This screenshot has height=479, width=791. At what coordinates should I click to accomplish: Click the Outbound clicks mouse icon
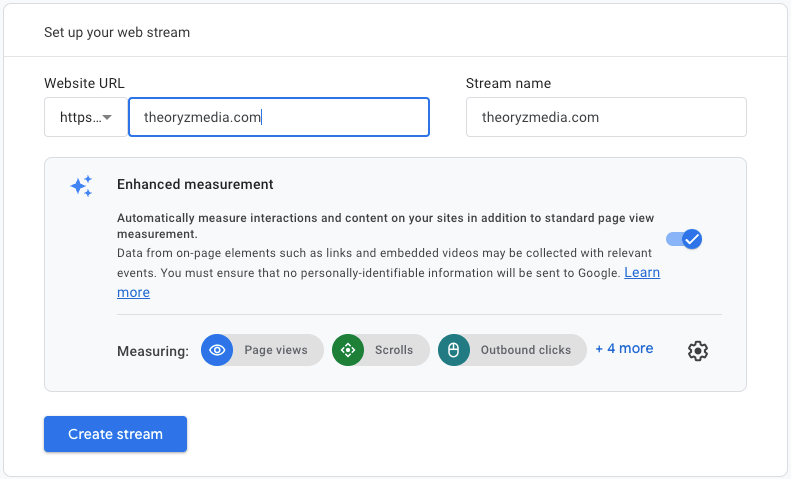454,350
